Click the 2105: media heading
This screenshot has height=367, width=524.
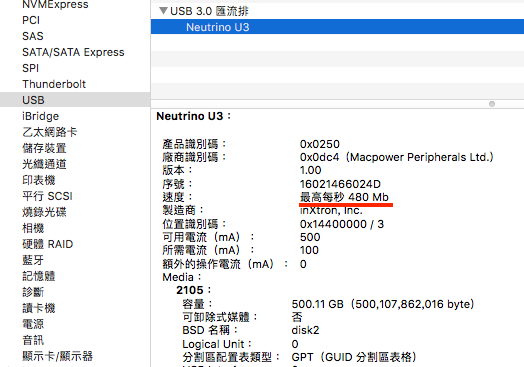pos(194,290)
